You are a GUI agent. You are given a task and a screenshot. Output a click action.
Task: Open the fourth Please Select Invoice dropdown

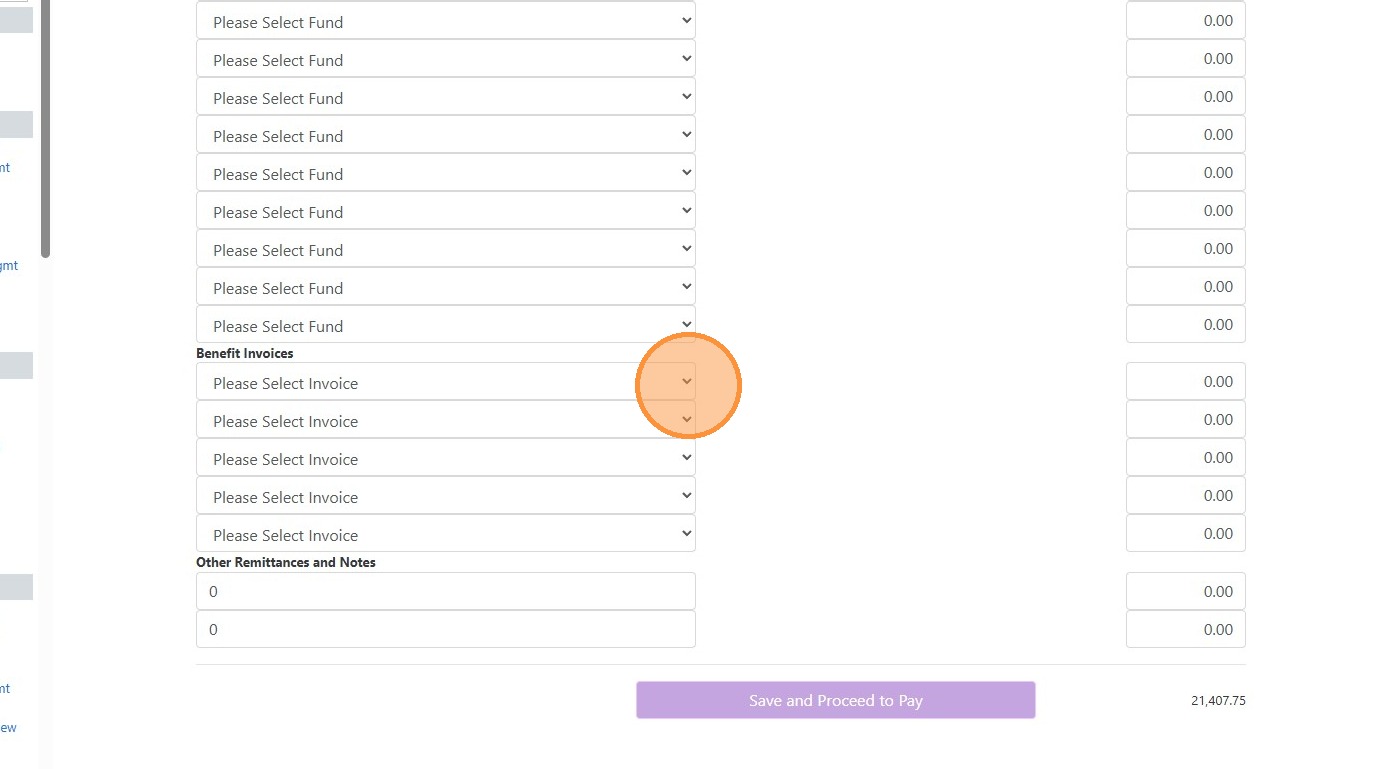(x=445, y=497)
